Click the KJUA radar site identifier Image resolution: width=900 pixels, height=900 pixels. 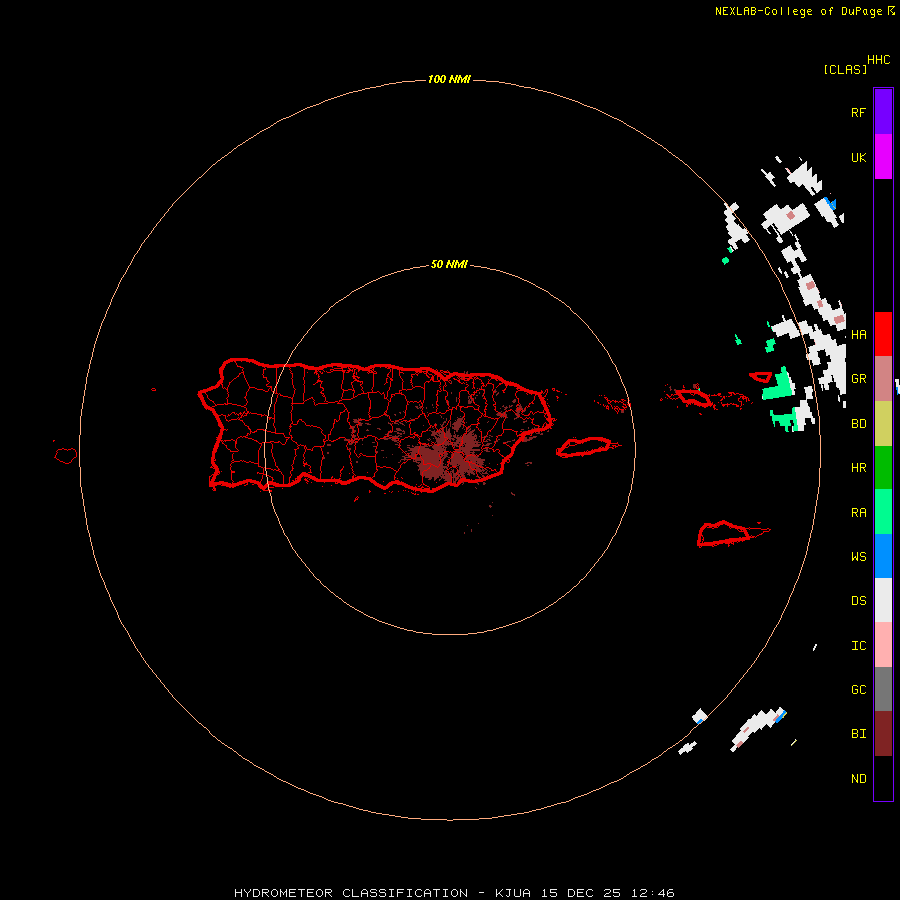point(513,893)
